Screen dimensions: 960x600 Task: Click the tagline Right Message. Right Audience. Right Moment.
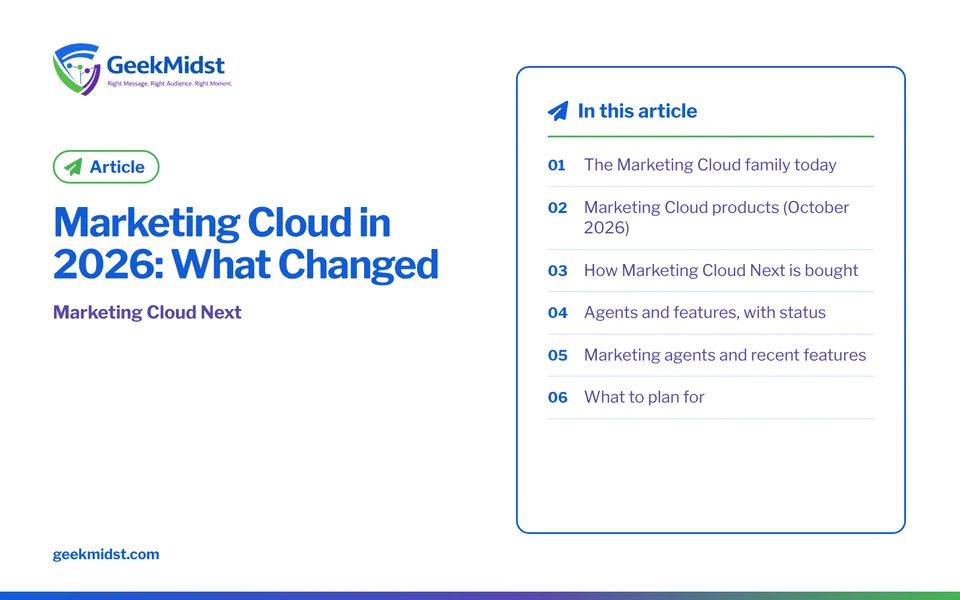(170, 83)
